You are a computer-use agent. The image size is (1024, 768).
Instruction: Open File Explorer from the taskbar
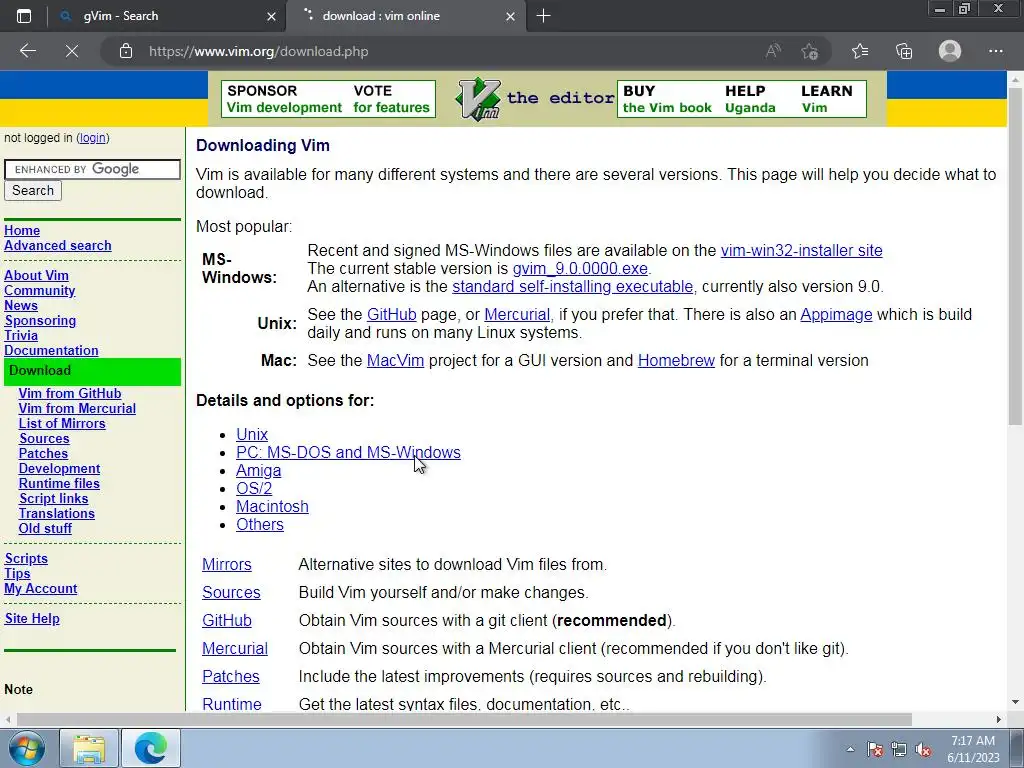[x=89, y=748]
